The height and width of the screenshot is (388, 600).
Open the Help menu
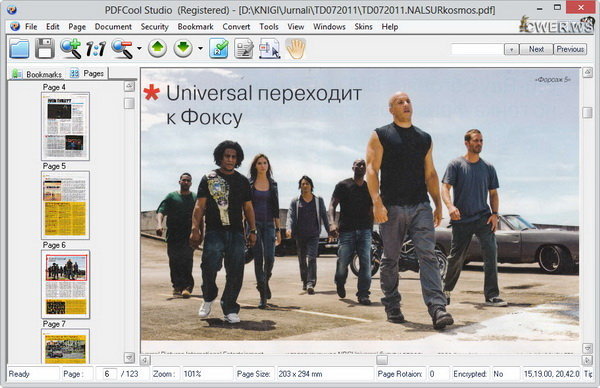coord(390,27)
